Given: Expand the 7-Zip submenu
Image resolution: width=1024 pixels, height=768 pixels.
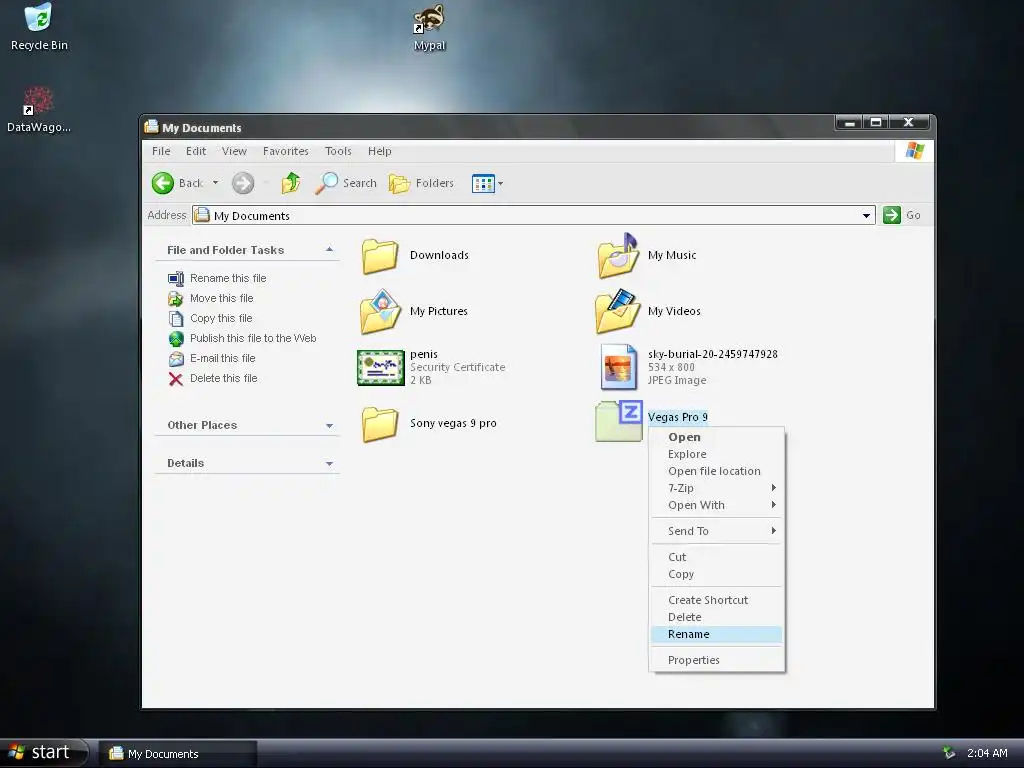Looking at the screenshot, I should click(x=773, y=488).
